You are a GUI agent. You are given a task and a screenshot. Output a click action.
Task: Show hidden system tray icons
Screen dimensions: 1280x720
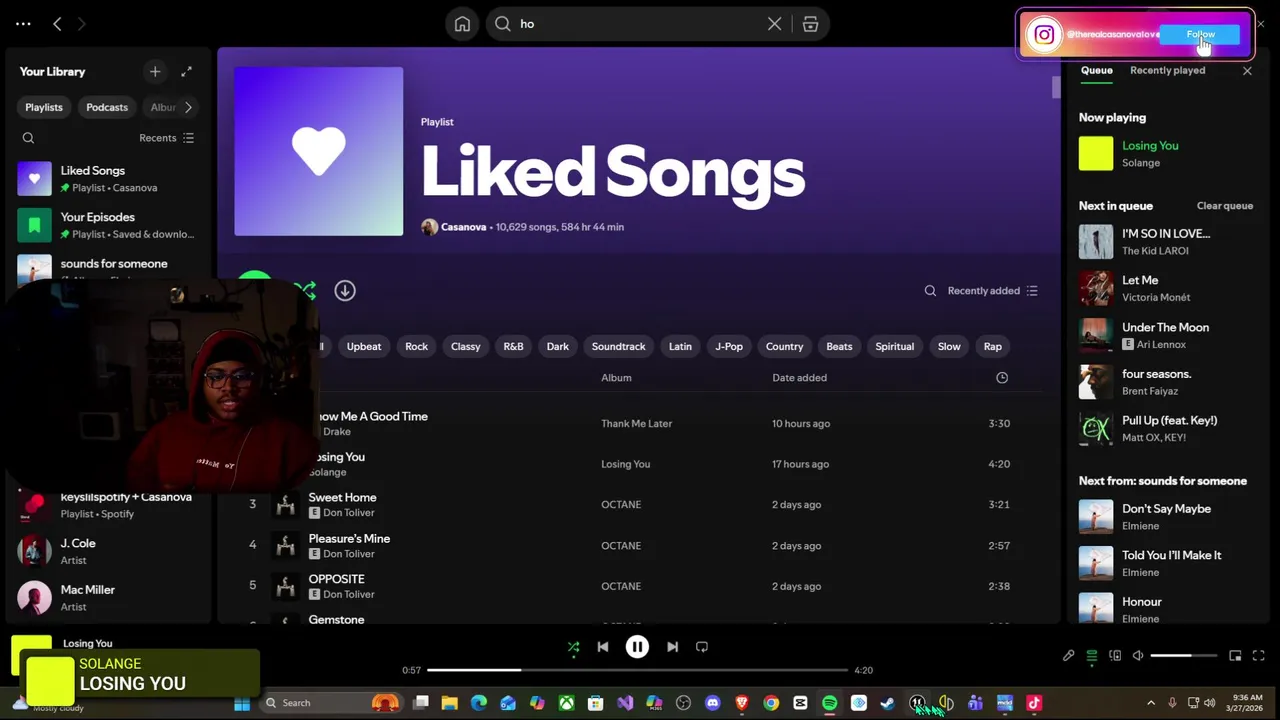1150,703
